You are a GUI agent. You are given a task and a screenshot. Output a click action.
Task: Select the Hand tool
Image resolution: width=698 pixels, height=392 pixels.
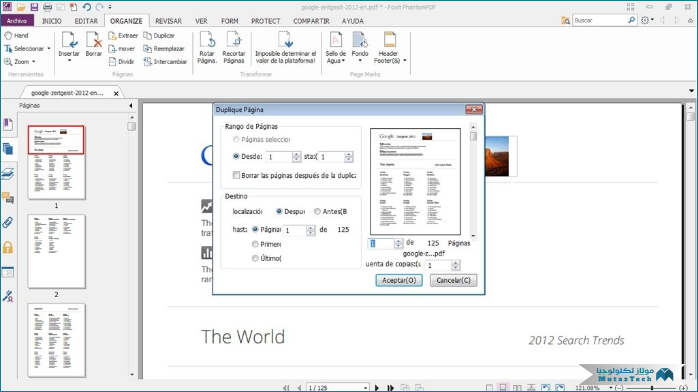click(x=16, y=35)
